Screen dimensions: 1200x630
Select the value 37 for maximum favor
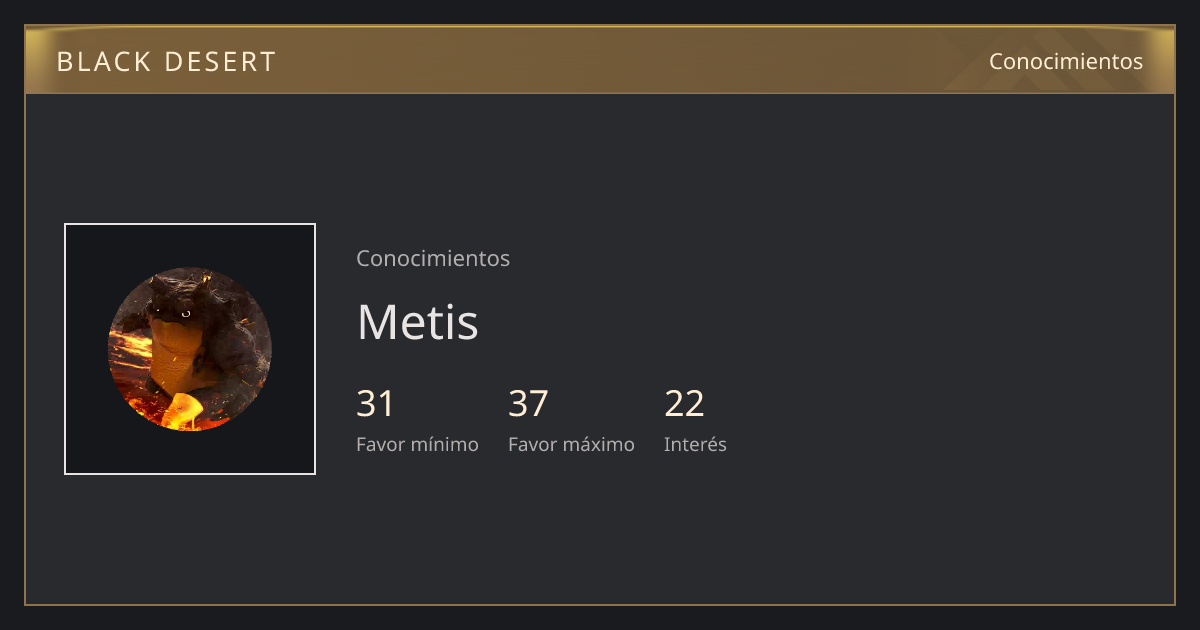(528, 404)
